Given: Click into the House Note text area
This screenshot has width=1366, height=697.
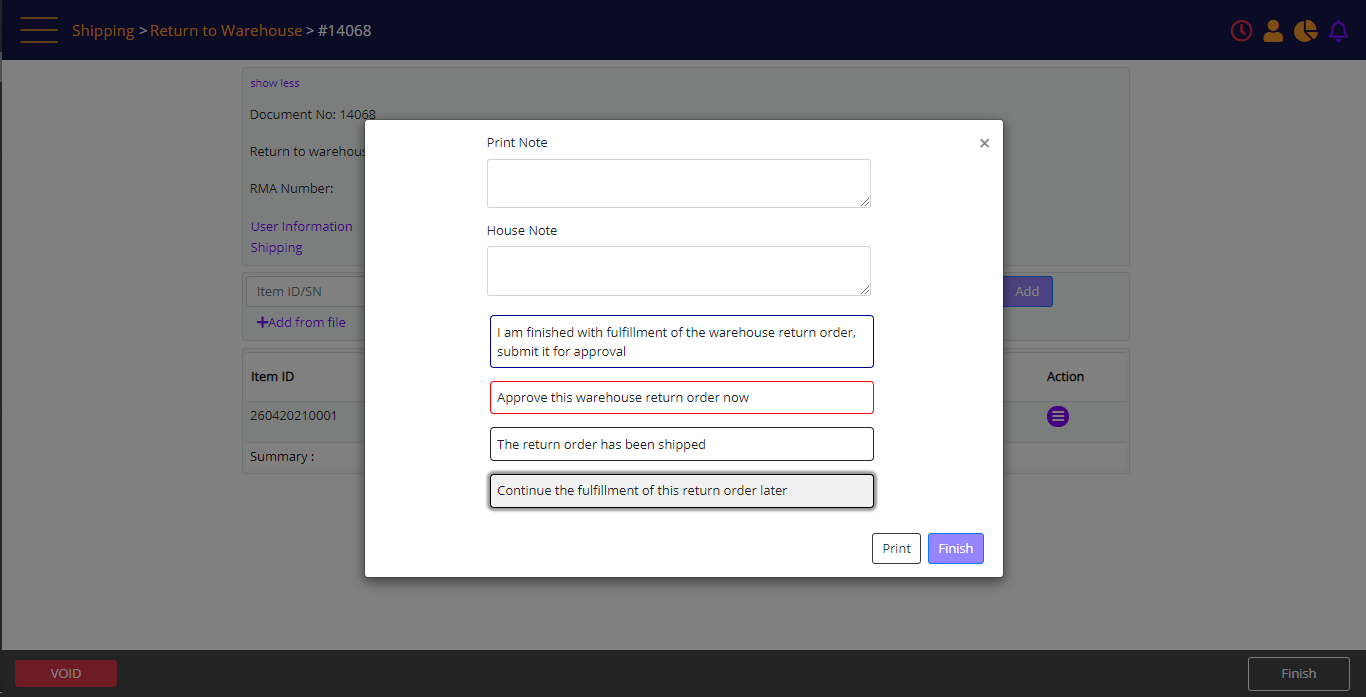Looking at the screenshot, I should (679, 271).
